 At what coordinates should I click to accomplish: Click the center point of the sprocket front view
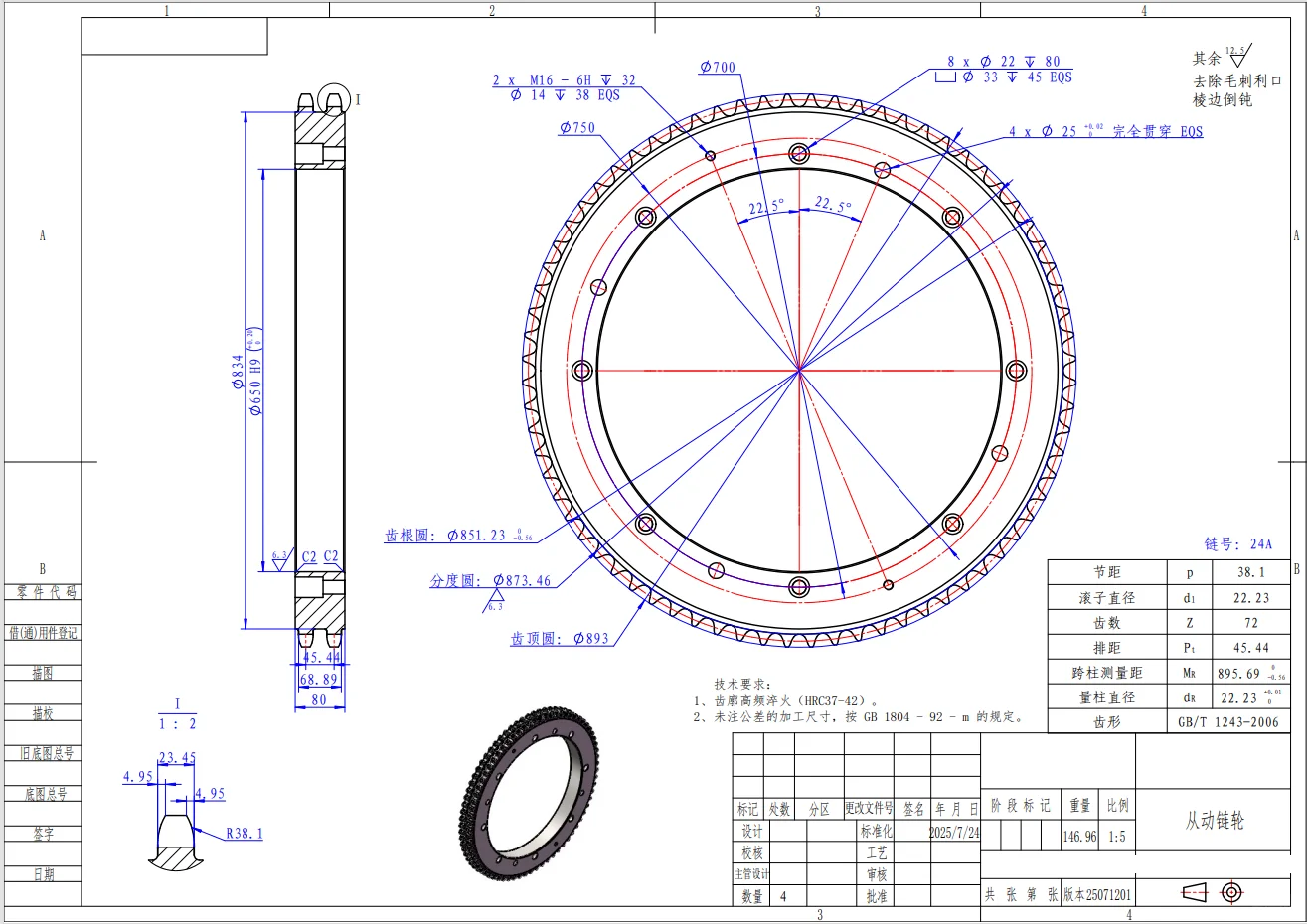pos(799,371)
